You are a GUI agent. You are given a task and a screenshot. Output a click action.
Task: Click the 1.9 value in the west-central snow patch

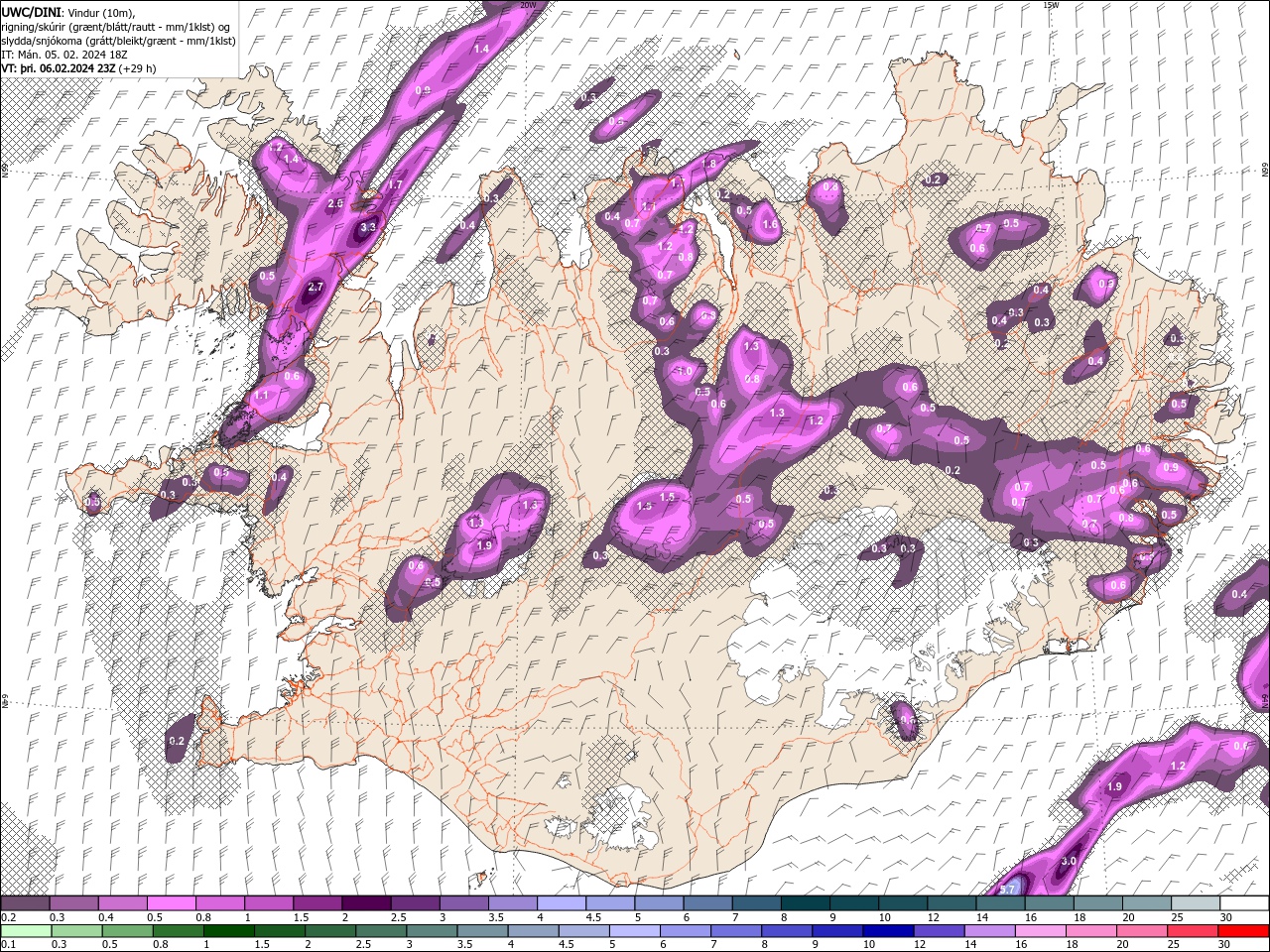(x=485, y=545)
